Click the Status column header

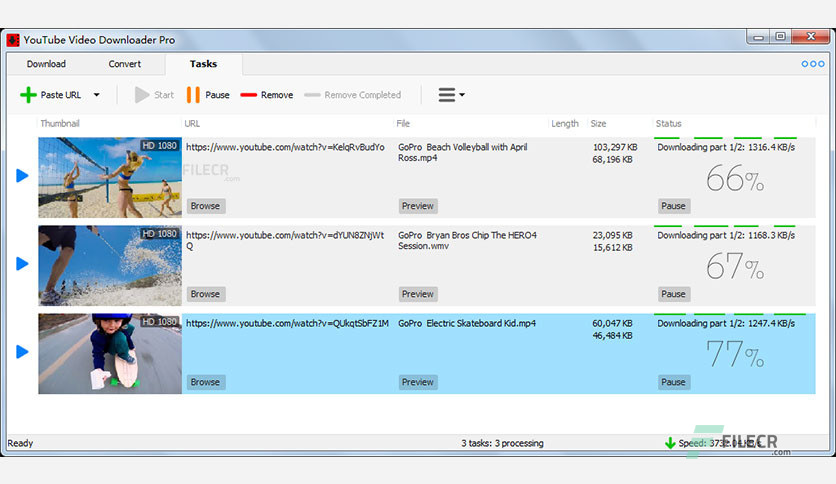click(668, 124)
